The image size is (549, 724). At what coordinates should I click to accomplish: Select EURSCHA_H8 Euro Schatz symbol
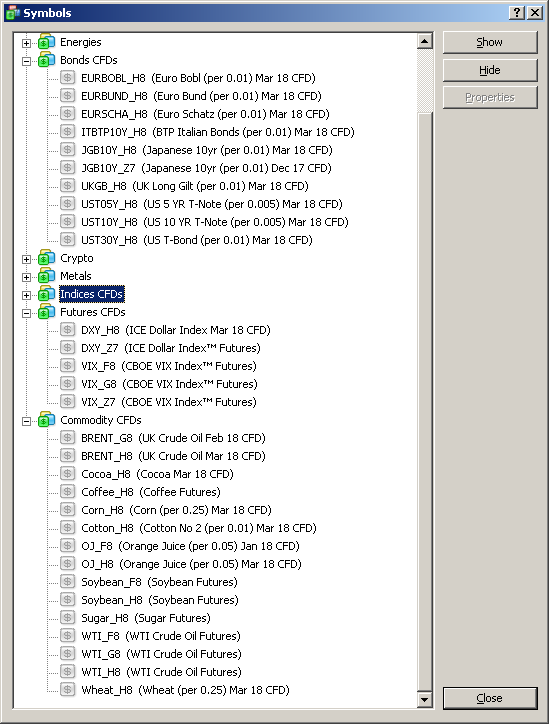(205, 114)
